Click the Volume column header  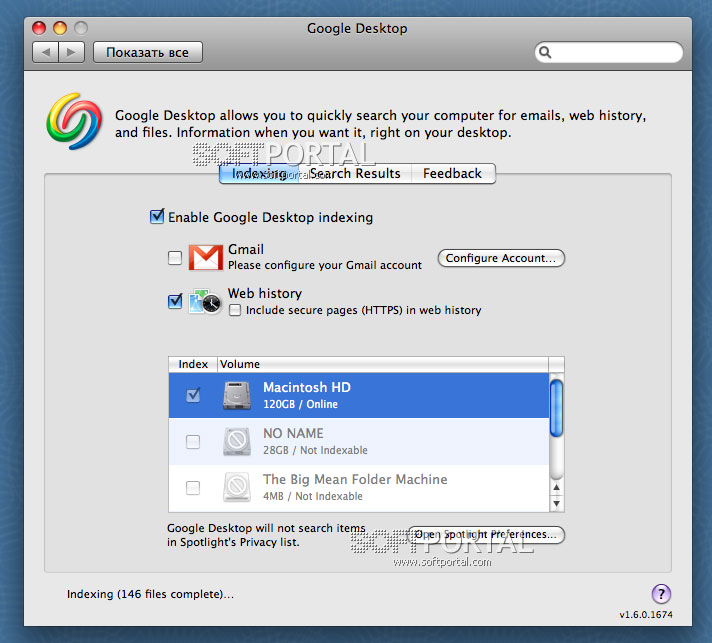click(383, 364)
